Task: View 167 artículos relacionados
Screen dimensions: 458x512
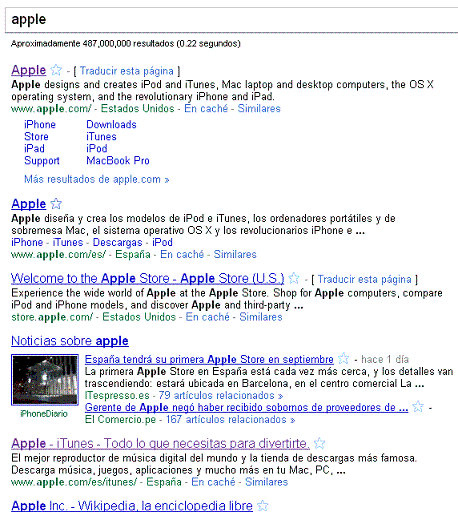Action: pos(230,419)
